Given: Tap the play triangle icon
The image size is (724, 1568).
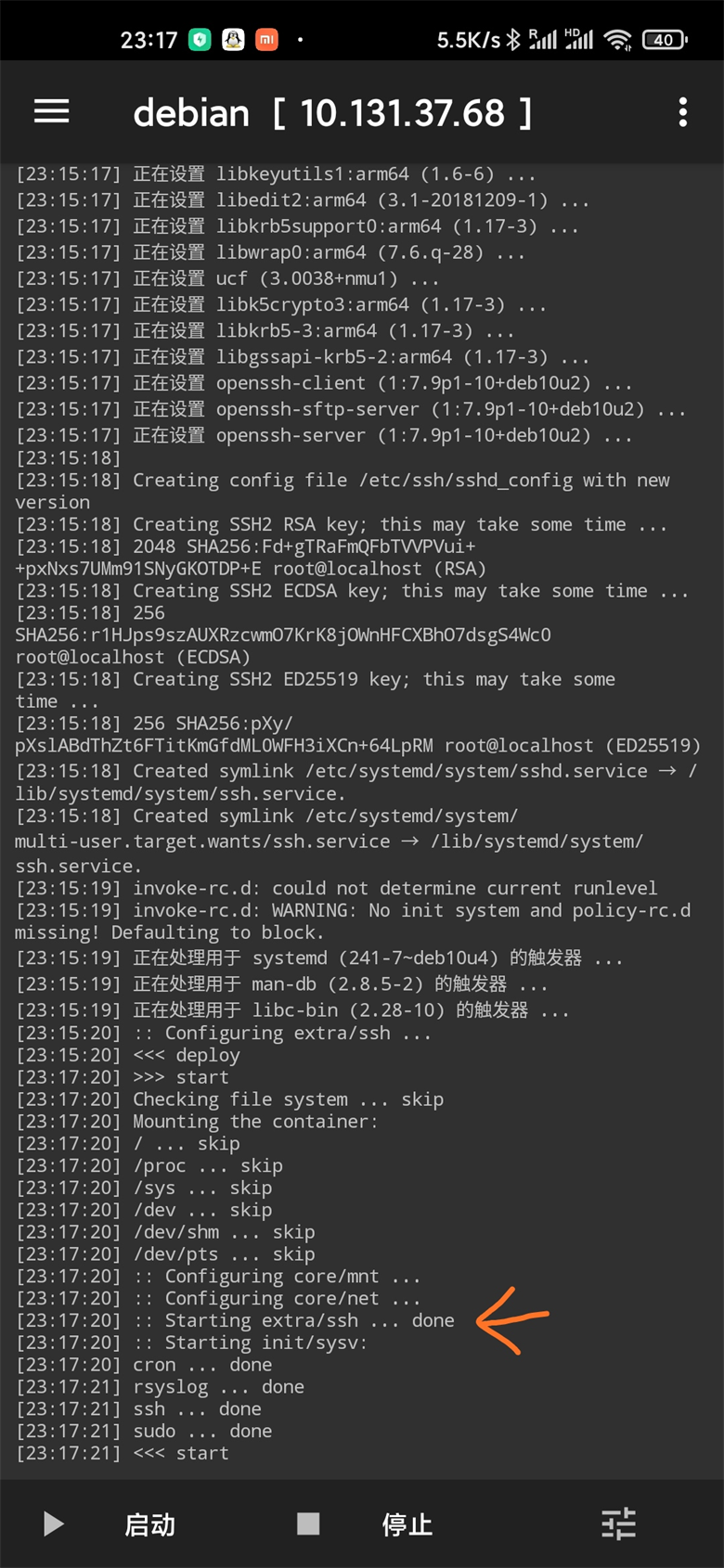Looking at the screenshot, I should (54, 1524).
